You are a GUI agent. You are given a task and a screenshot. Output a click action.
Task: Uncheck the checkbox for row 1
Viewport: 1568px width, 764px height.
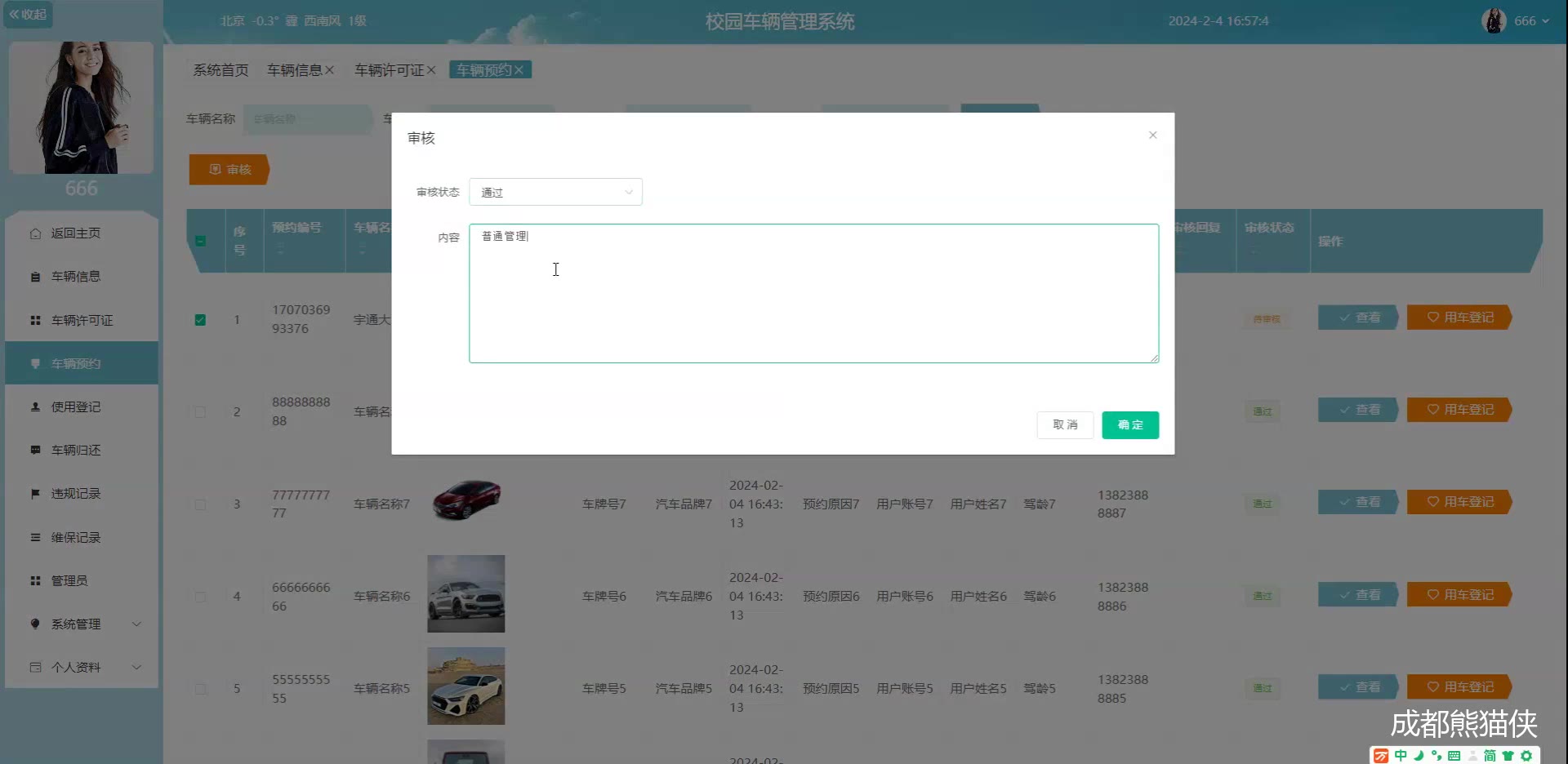coord(200,320)
